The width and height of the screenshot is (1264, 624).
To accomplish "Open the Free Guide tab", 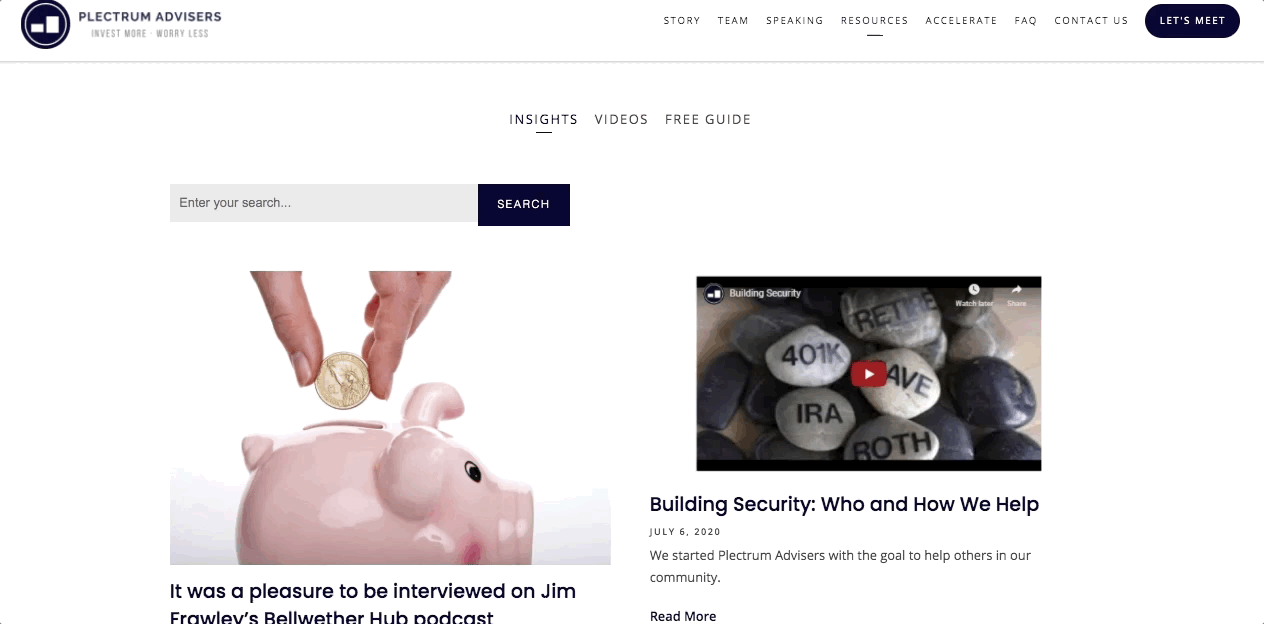I will click(x=708, y=120).
